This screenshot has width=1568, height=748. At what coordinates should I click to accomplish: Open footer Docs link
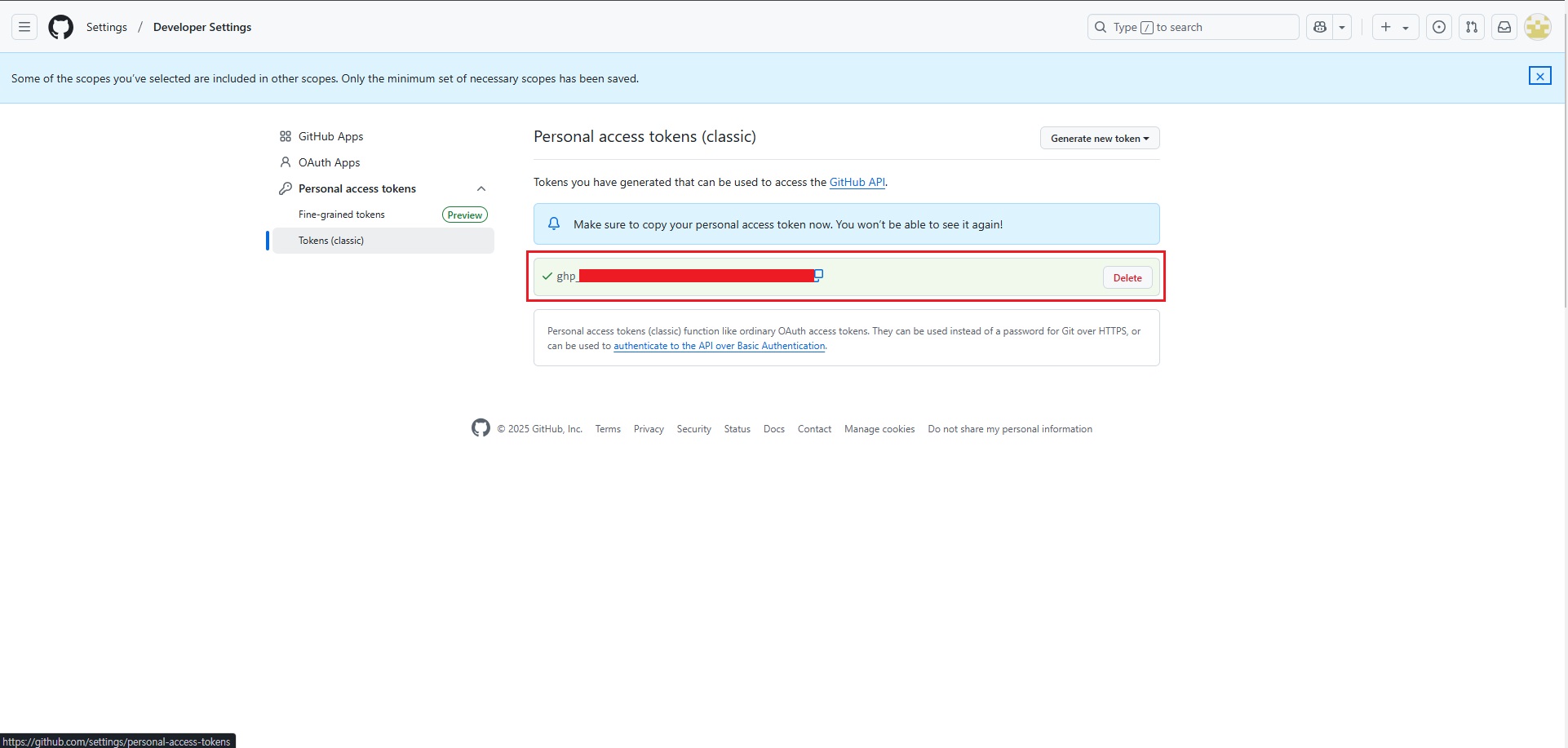tap(774, 429)
